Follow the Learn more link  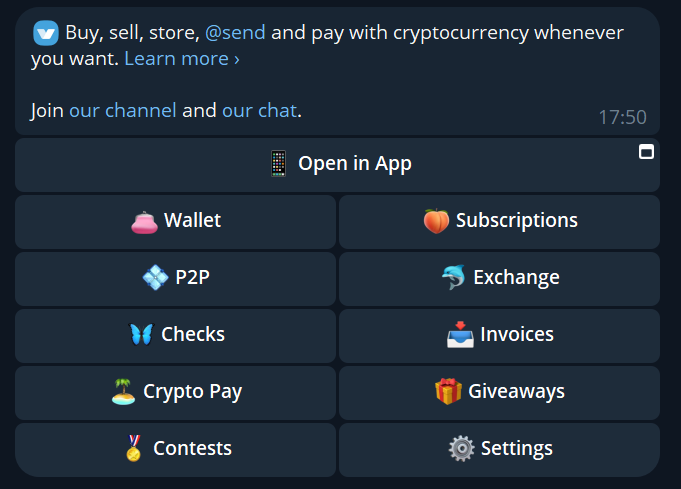pyautogui.click(x=182, y=59)
